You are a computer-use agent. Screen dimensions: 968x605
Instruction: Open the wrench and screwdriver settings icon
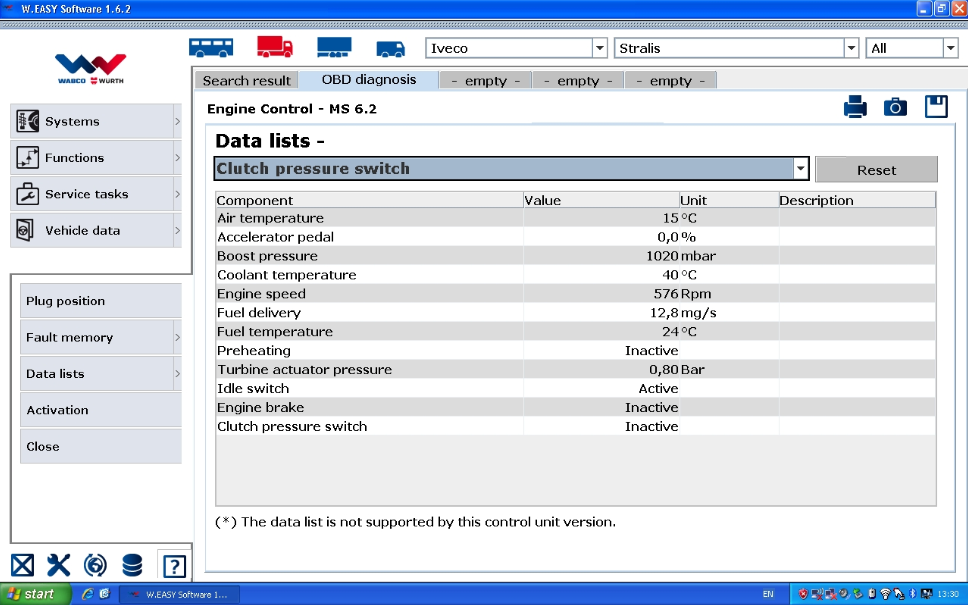click(59, 565)
